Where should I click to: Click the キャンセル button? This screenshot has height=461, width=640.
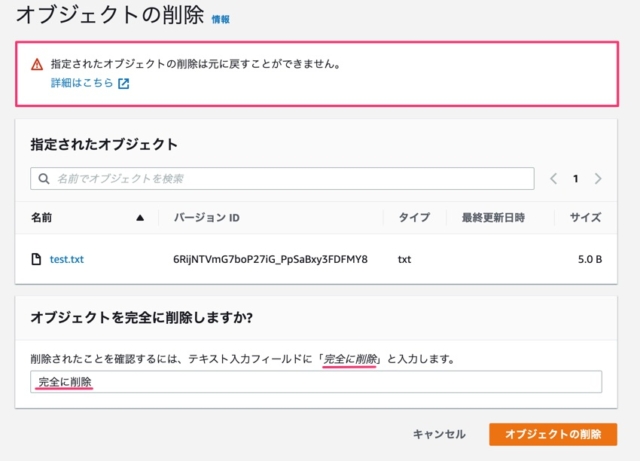439,434
